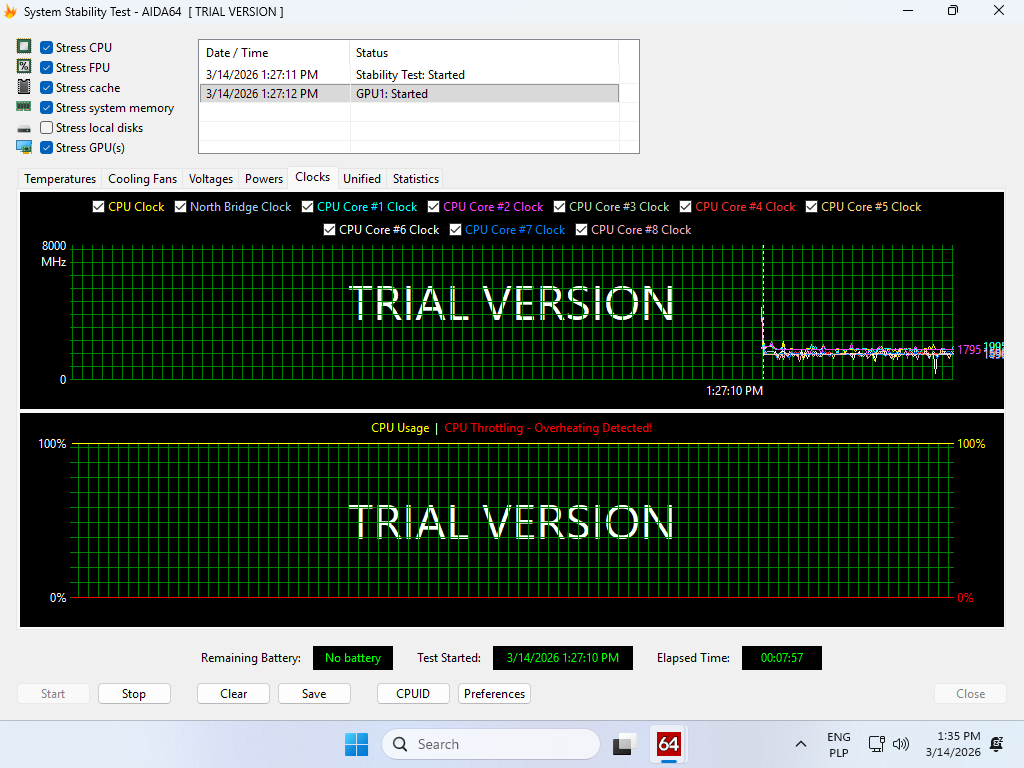The image size is (1024, 768).
Task: Stop the stability test
Action: pos(134,694)
